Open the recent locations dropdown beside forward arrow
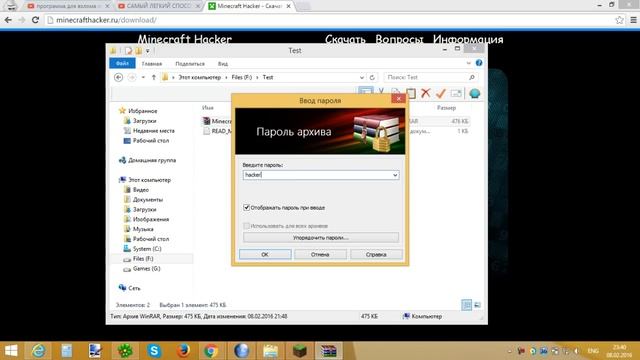This screenshot has width=640, height=360. pos(143,77)
